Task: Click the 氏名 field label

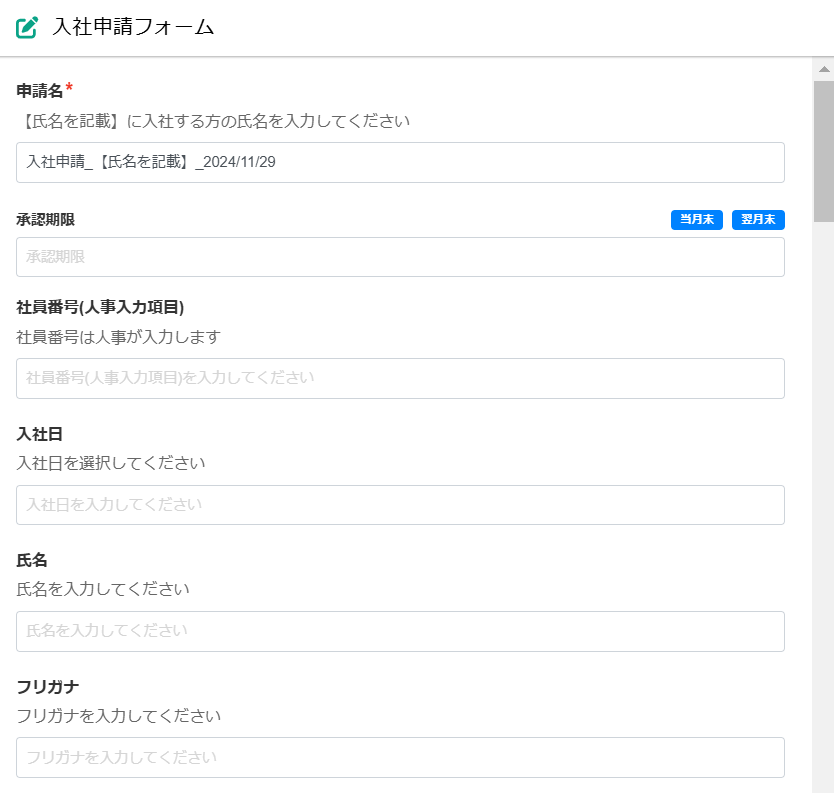Action: [32, 560]
